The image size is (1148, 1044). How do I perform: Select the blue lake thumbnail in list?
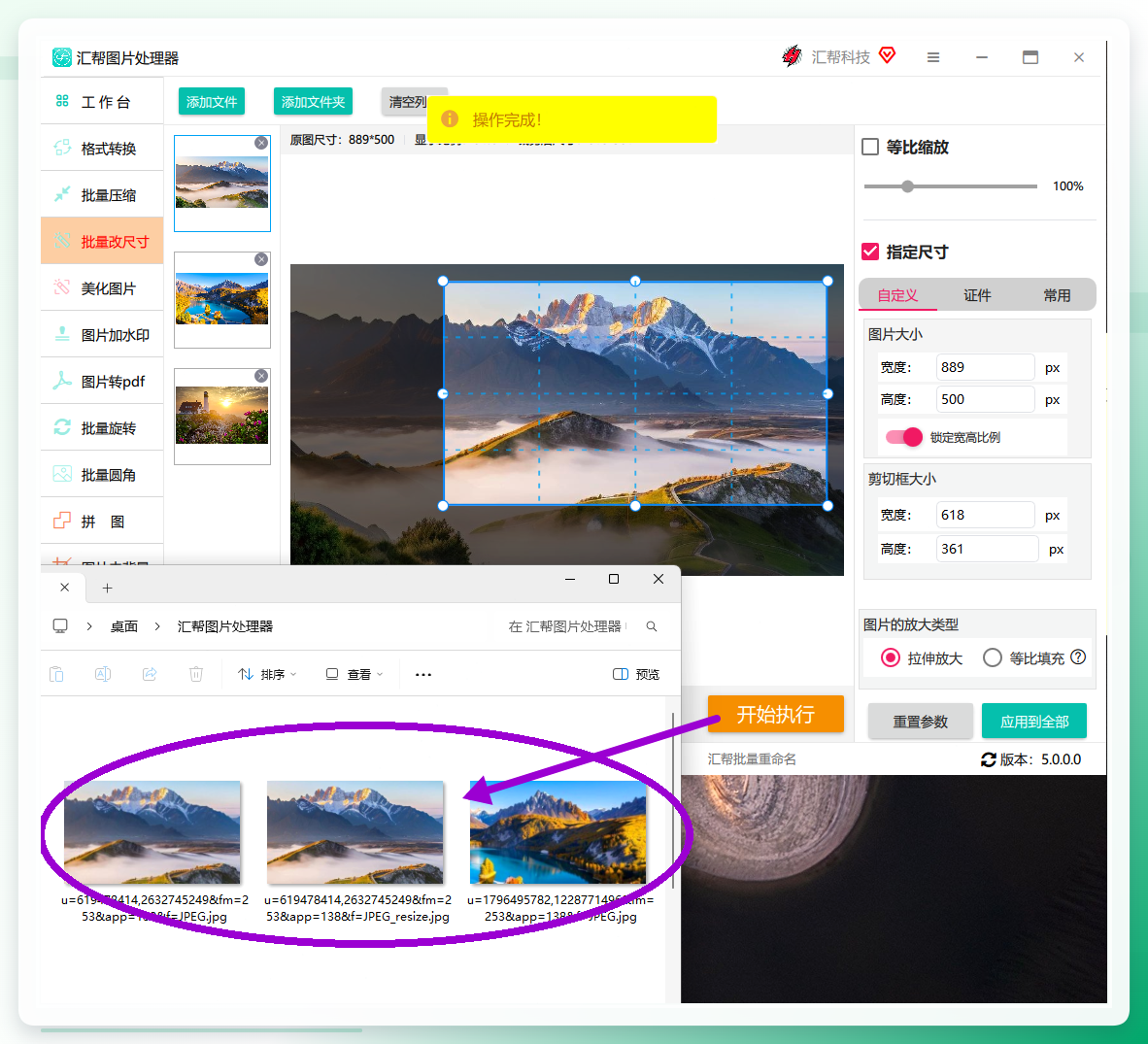(221, 299)
